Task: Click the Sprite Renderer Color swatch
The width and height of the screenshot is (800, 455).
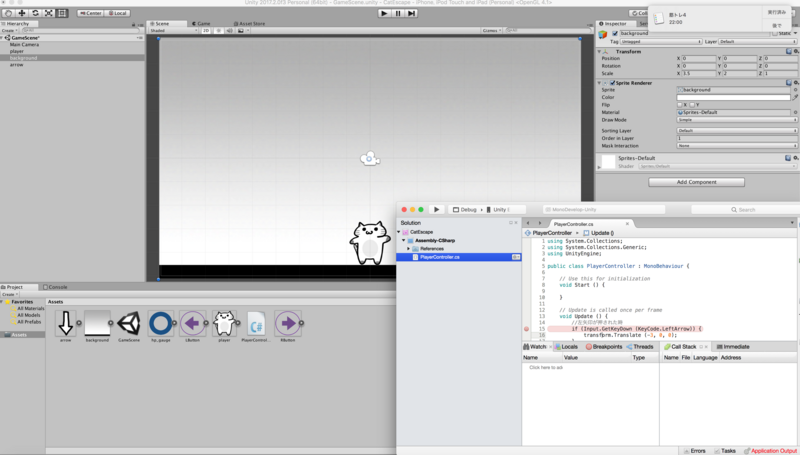Action: (x=733, y=97)
